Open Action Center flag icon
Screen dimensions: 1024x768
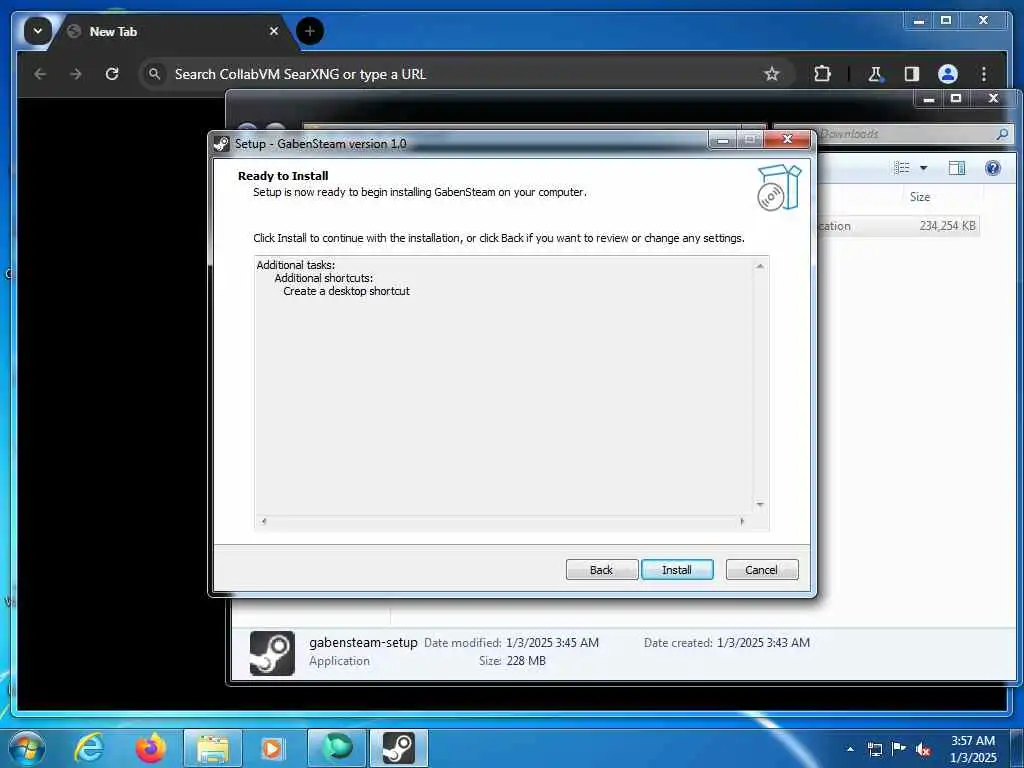pyautogui.click(x=899, y=748)
